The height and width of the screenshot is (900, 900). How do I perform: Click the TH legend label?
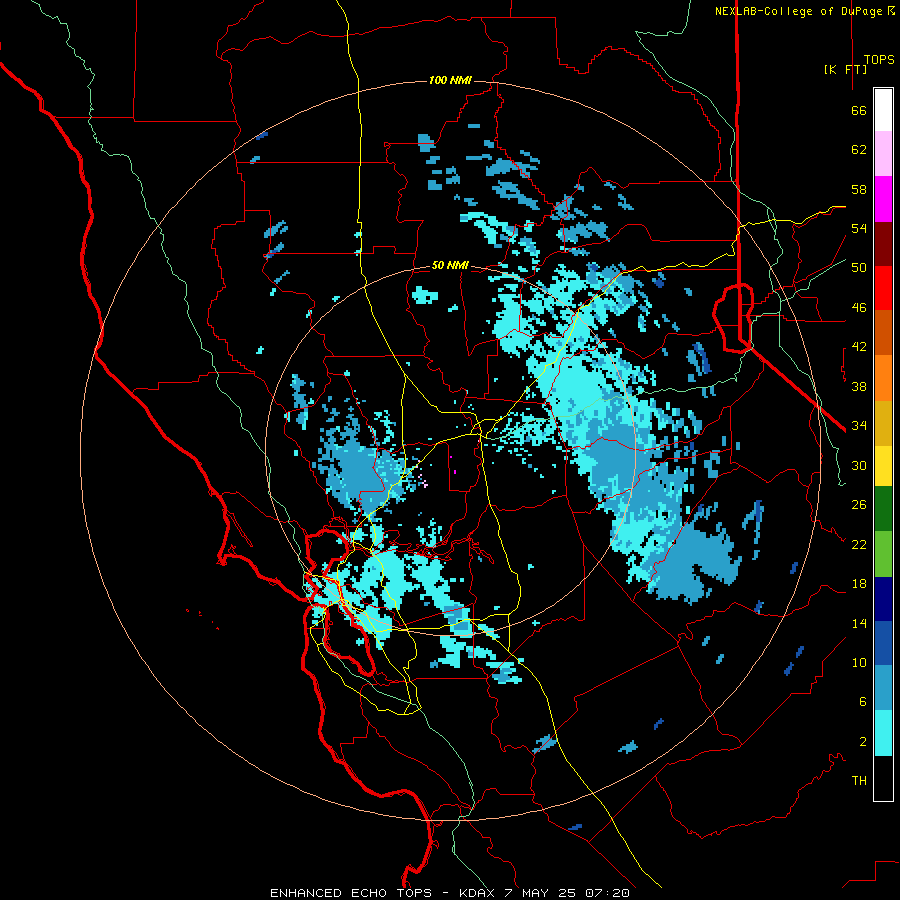click(859, 781)
